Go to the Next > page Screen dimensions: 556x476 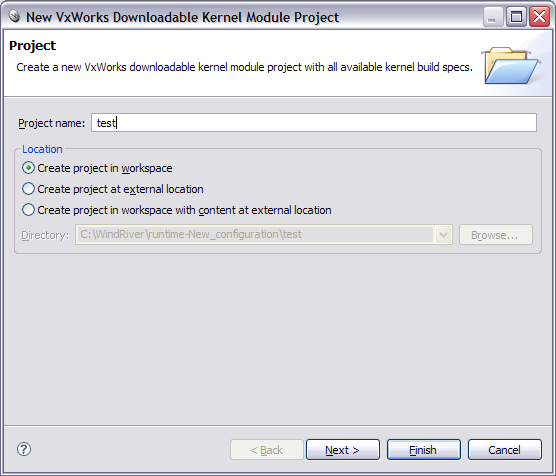click(x=343, y=450)
